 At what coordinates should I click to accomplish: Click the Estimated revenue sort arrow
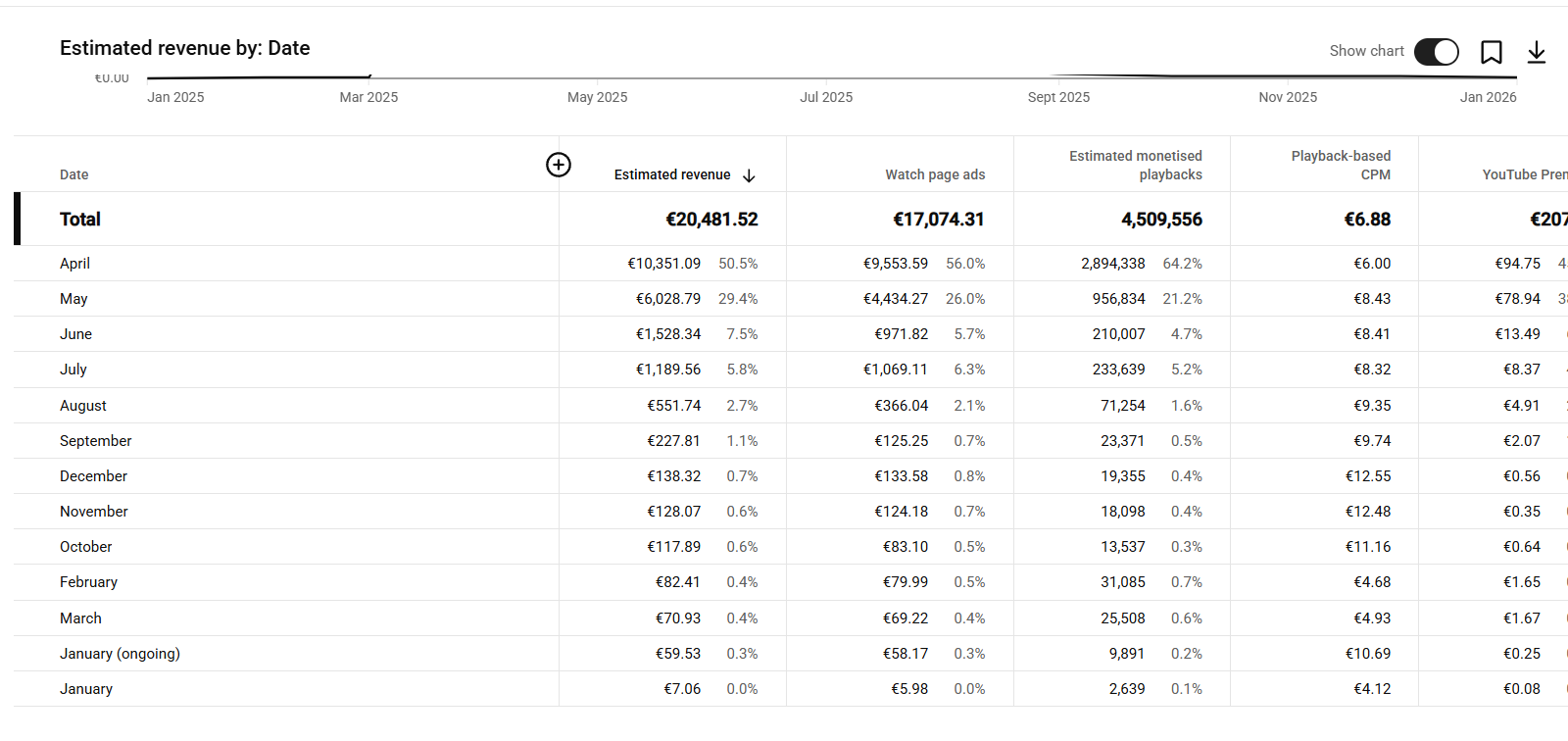tap(749, 175)
